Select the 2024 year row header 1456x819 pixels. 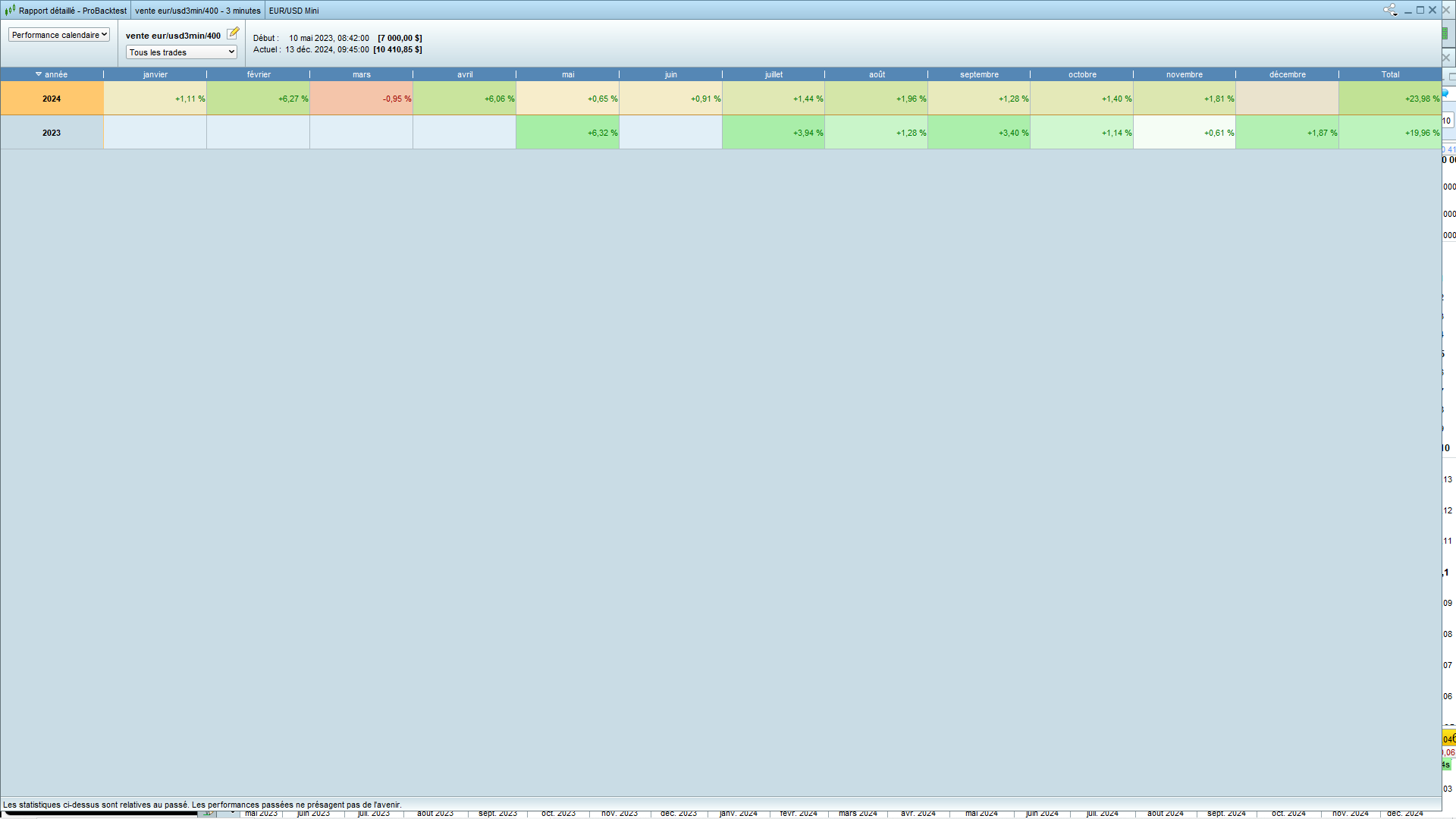click(52, 99)
